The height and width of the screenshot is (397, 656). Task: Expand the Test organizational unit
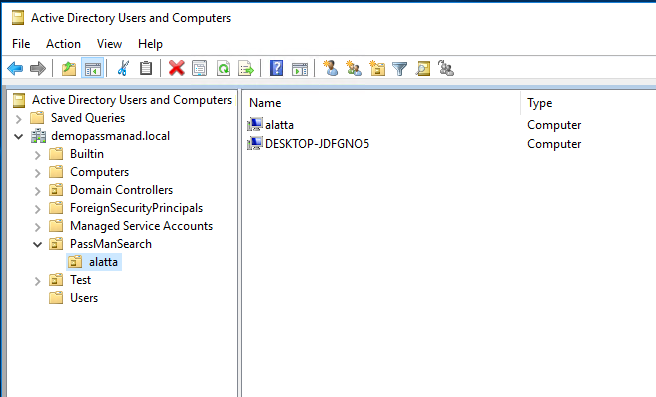pos(38,281)
